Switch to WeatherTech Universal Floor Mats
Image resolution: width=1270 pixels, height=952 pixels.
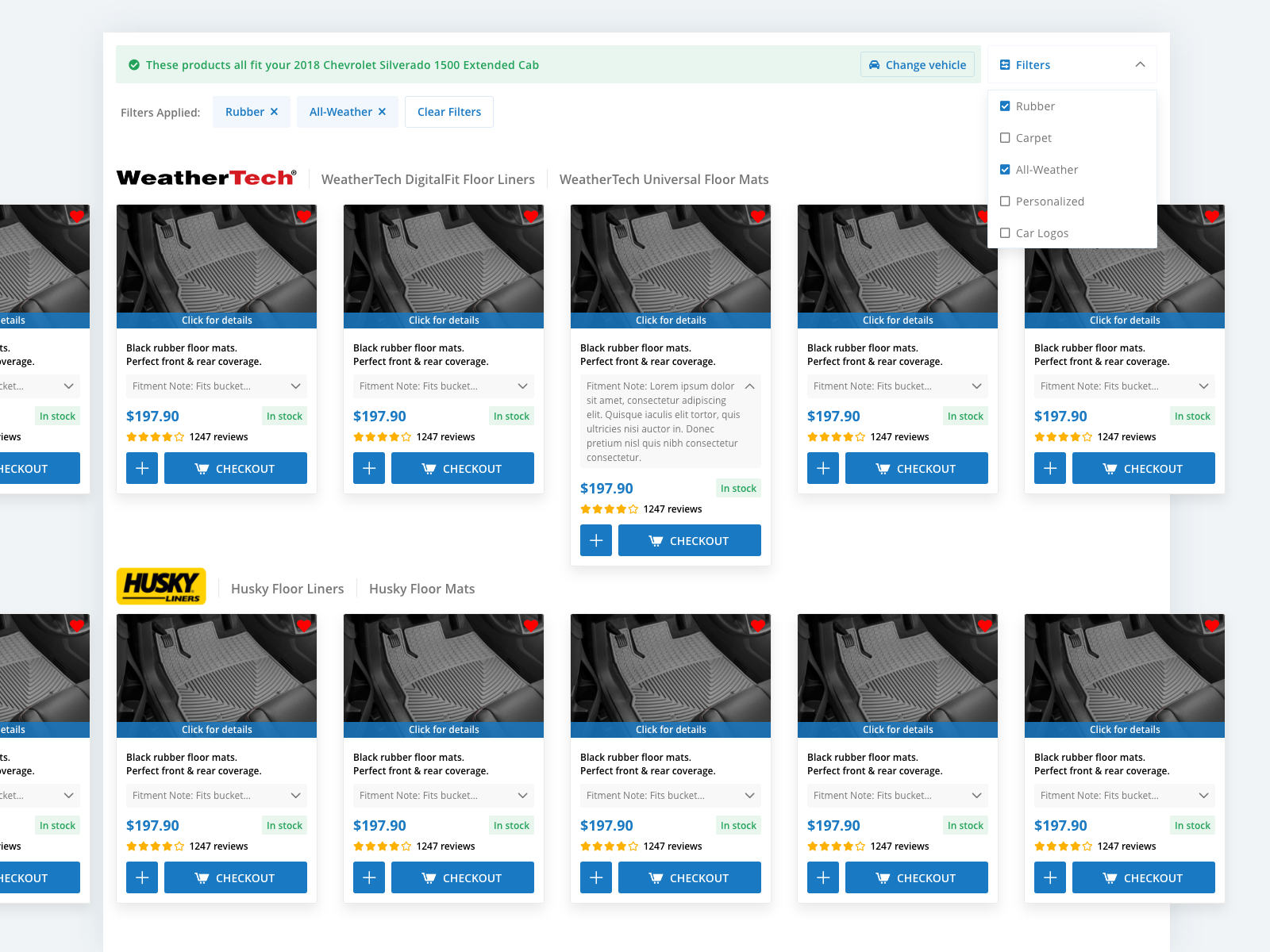[664, 179]
